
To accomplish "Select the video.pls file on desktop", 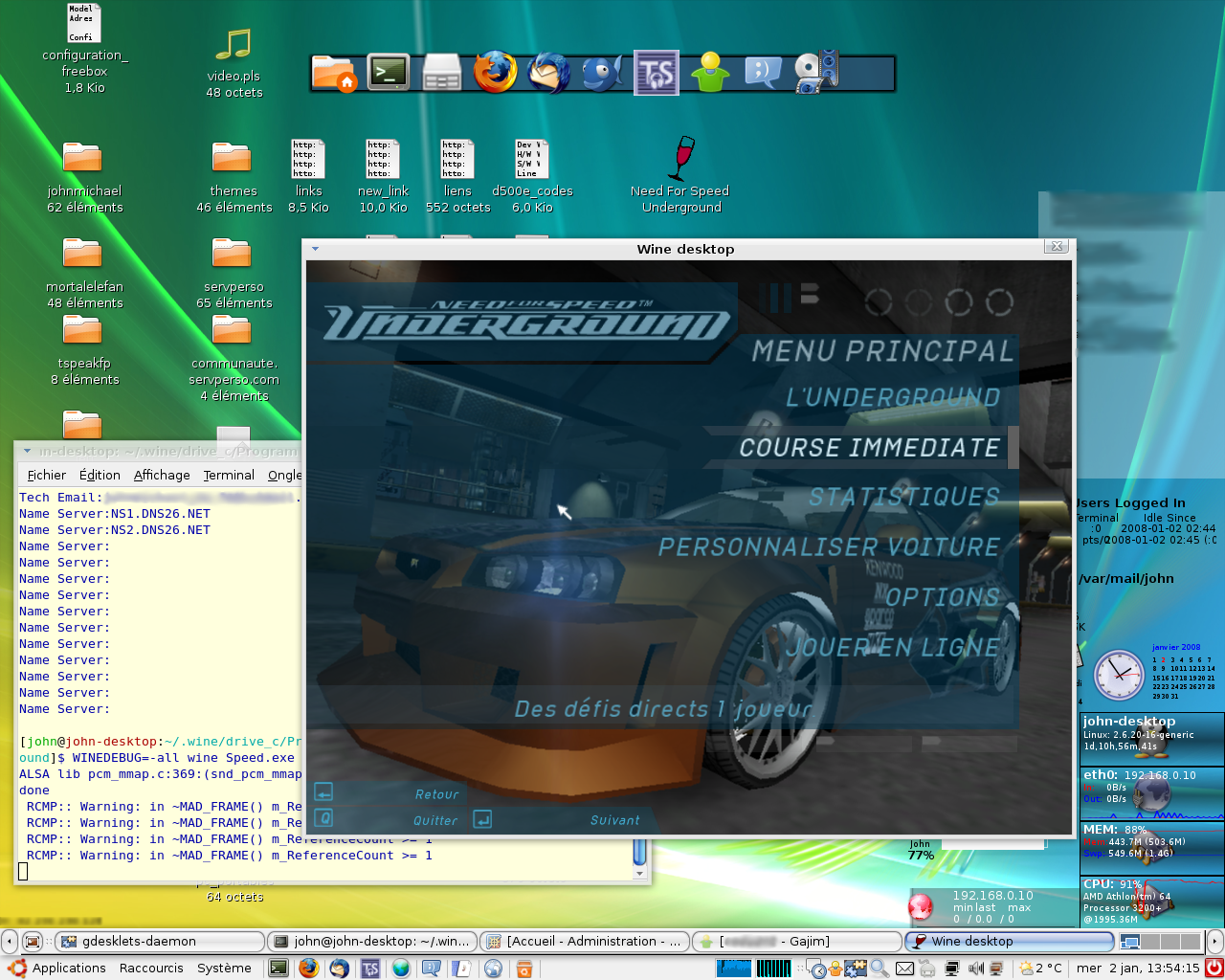I will pyautogui.click(x=234, y=62).
